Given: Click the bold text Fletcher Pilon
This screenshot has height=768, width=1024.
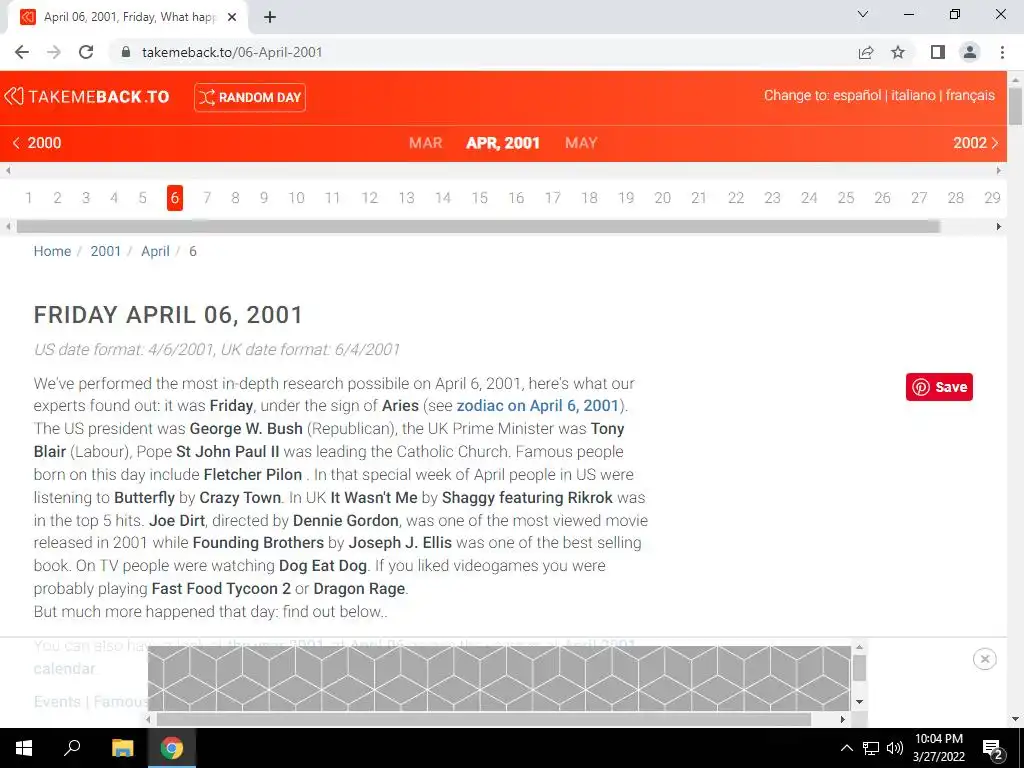Looking at the screenshot, I should (253, 475).
